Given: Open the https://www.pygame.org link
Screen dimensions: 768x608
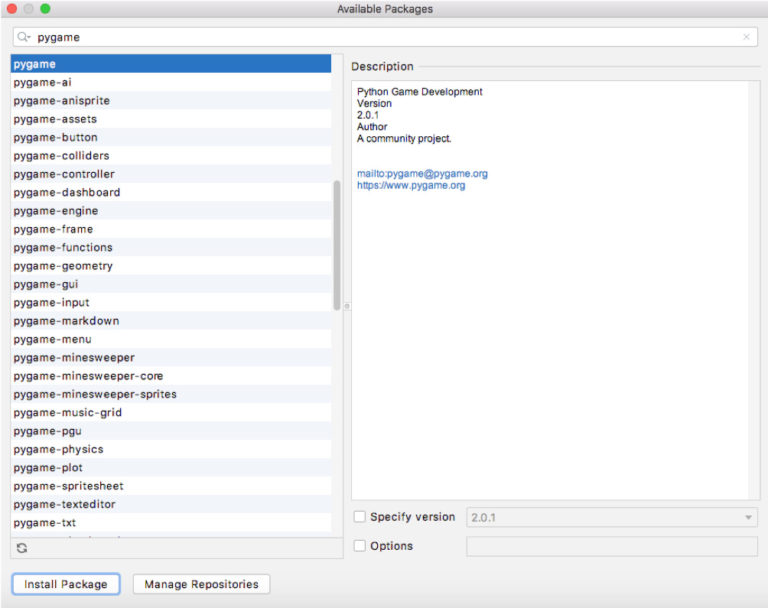Looking at the screenshot, I should tap(411, 186).
